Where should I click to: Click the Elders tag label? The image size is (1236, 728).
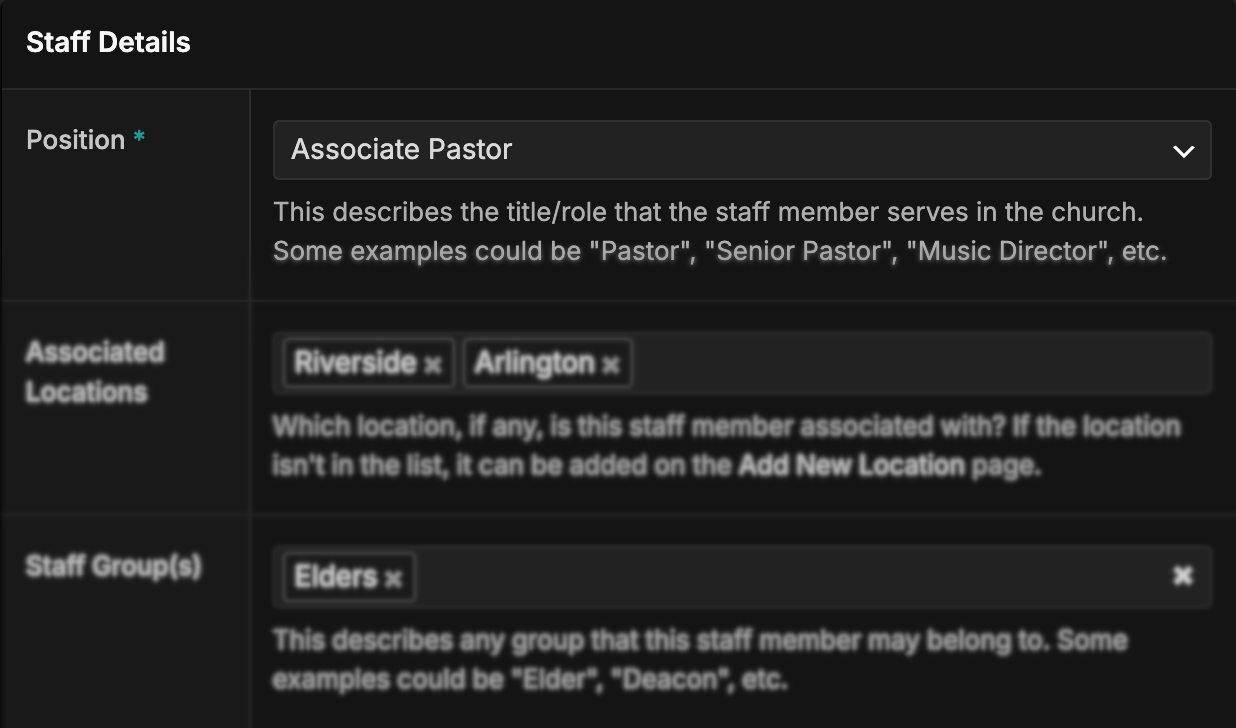point(335,577)
